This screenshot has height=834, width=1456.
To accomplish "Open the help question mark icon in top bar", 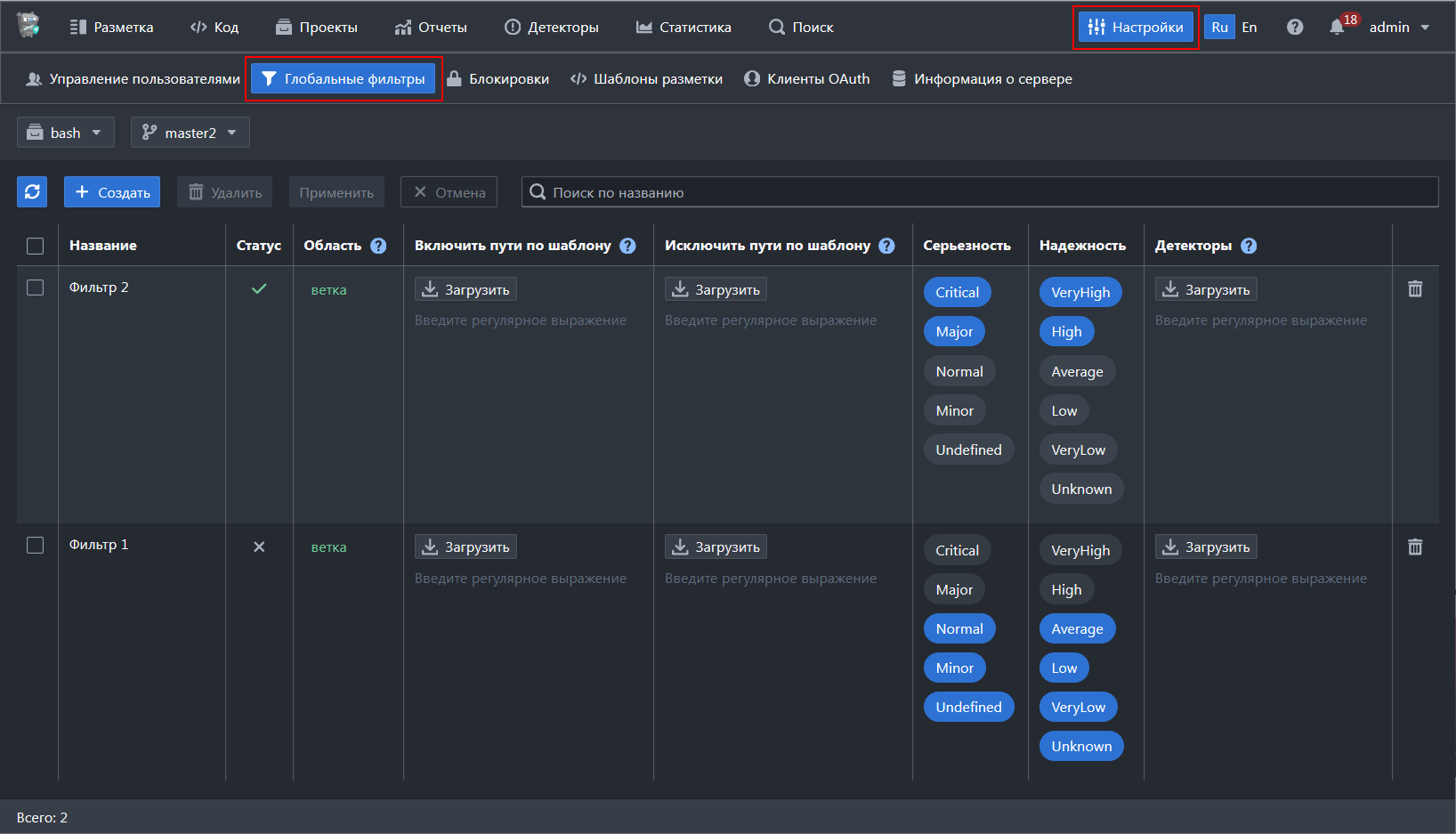I will [x=1295, y=28].
